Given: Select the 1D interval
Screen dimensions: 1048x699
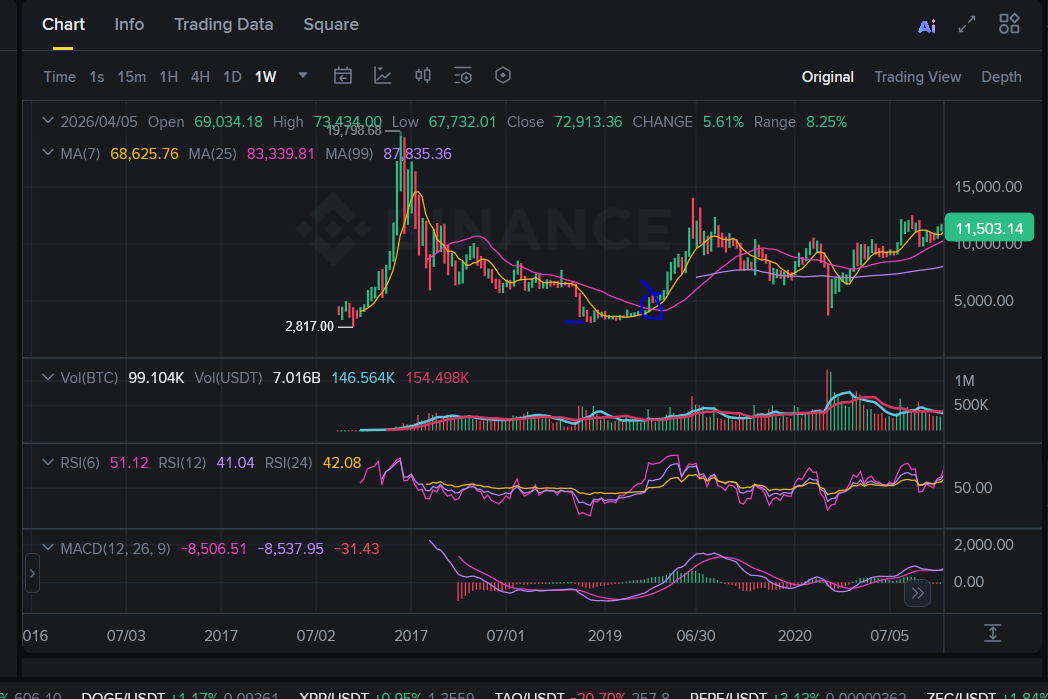Looking at the screenshot, I should (x=232, y=77).
